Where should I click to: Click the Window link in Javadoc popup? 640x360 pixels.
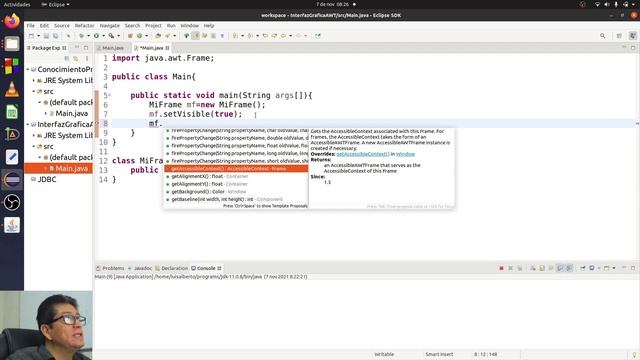[405, 154]
